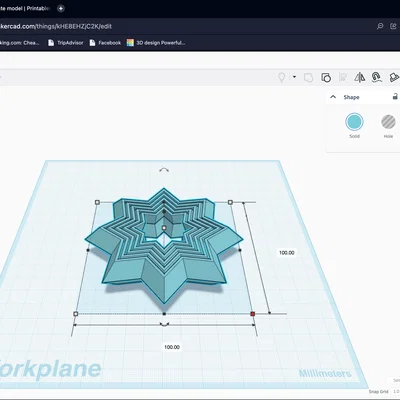Collapse the Shape panel with the chevron
400x400 pixels.
[333, 97]
